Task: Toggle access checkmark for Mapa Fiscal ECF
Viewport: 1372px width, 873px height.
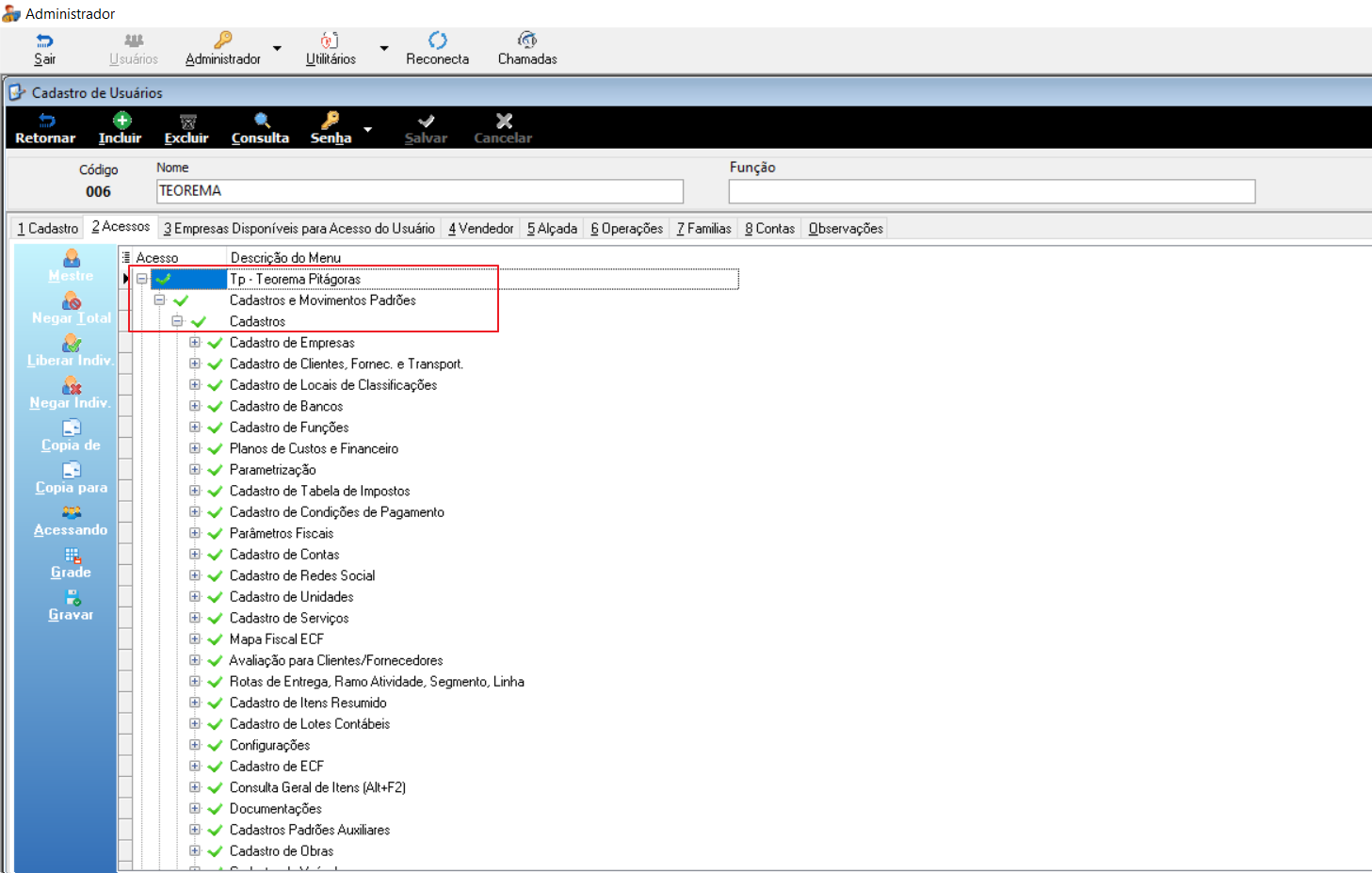Action: (215, 639)
